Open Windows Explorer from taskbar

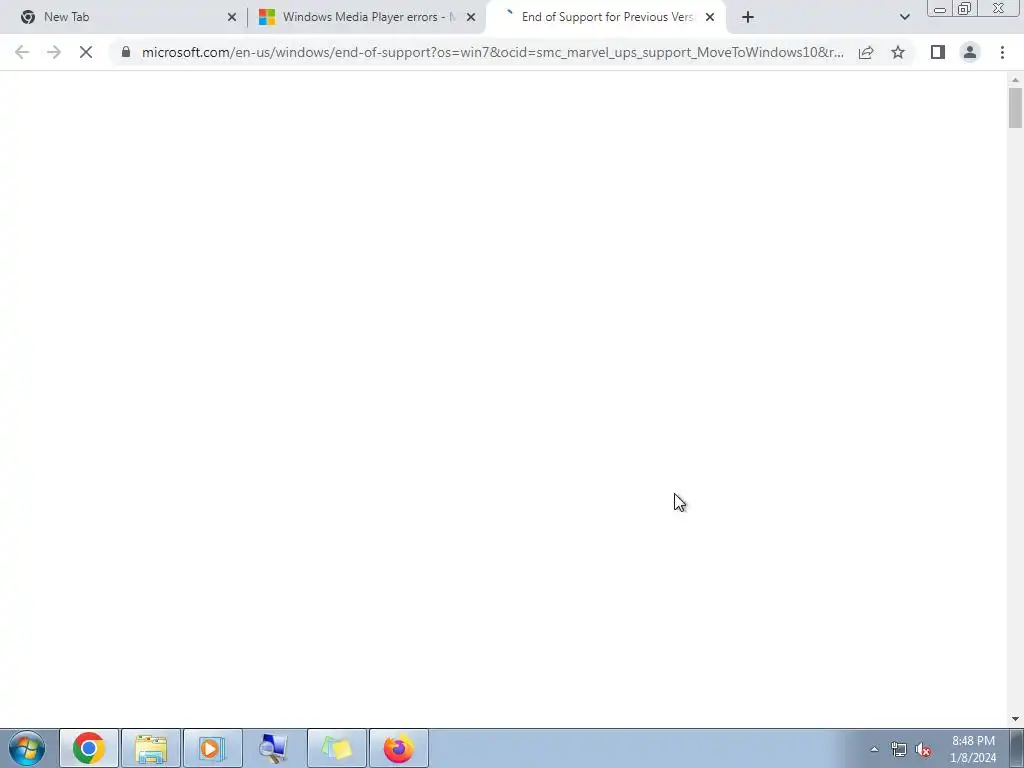151,748
